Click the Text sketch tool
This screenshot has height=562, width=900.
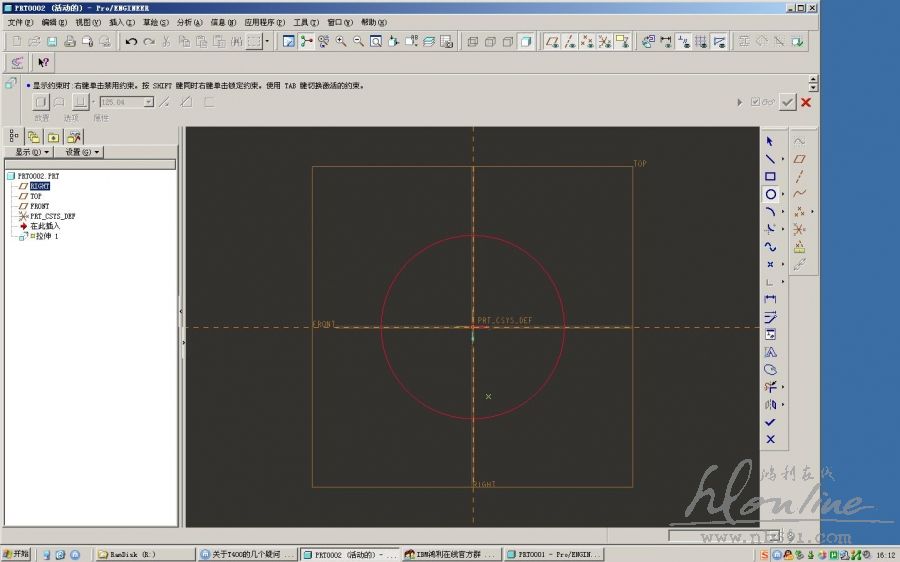[x=770, y=352]
